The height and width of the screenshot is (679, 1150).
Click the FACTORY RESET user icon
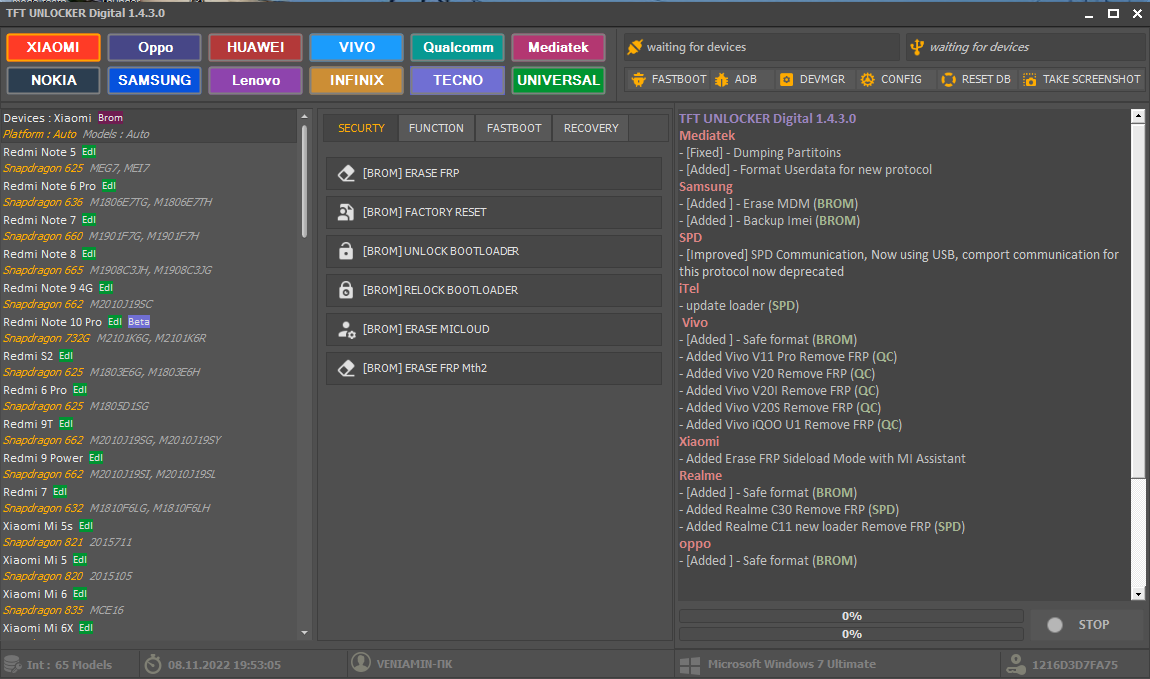346,212
